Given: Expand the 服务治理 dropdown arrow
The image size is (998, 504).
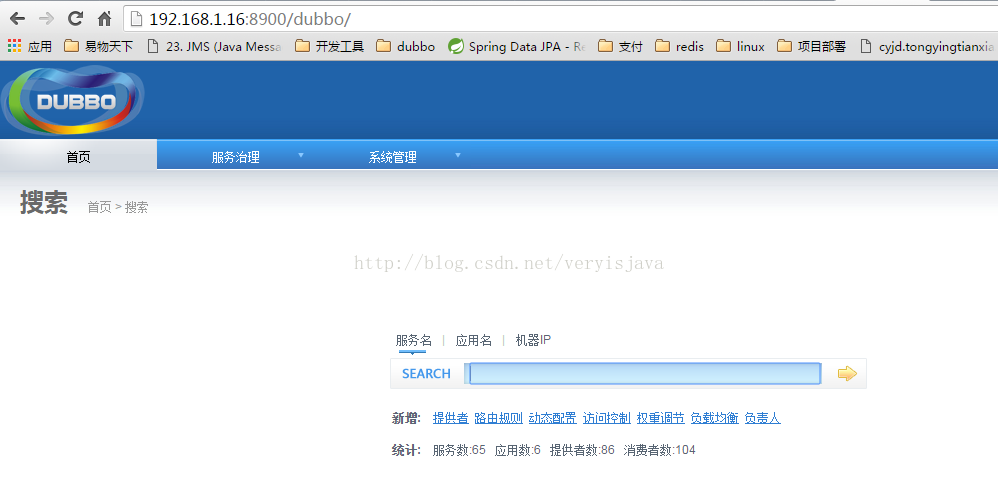Looking at the screenshot, I should (x=301, y=155).
